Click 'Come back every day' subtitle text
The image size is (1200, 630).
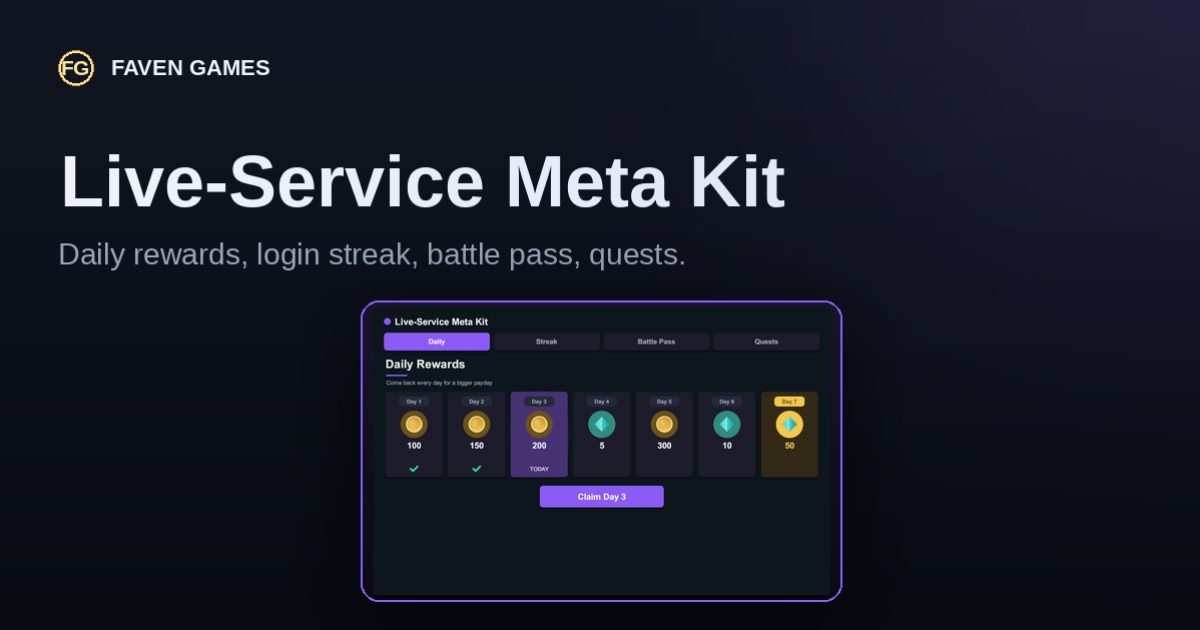click(x=439, y=383)
